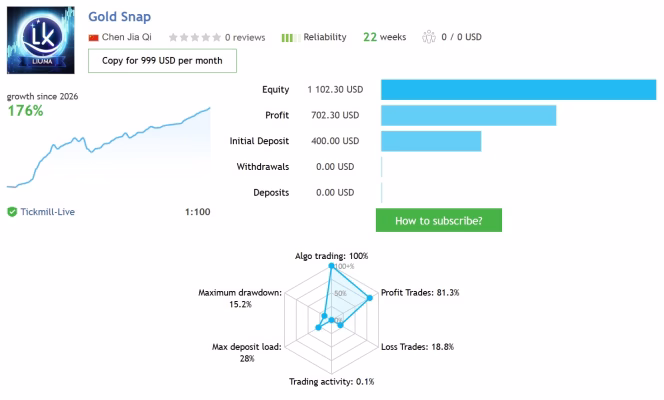Select the Max deposit load radar point

click(318, 327)
